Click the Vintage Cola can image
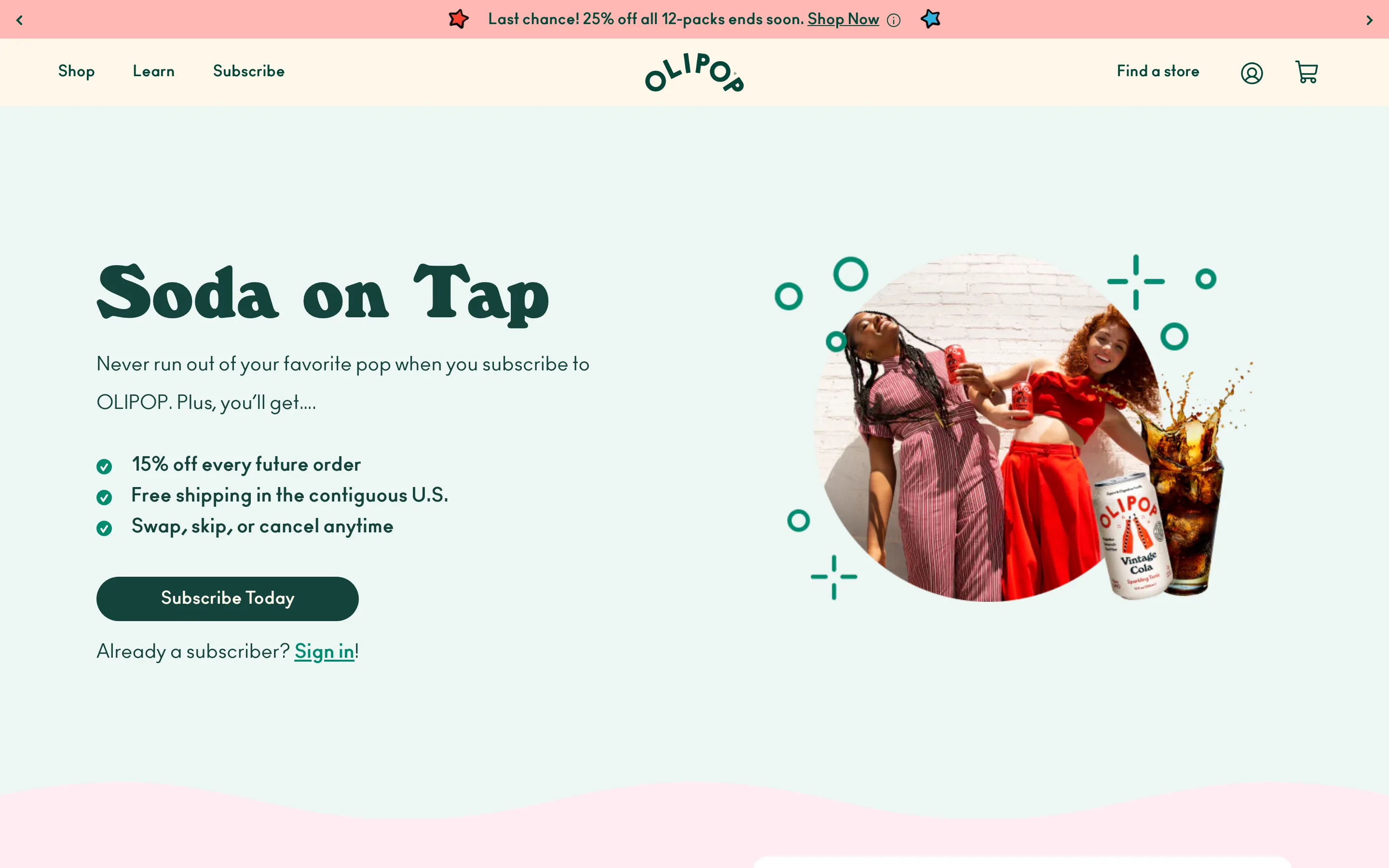This screenshot has width=1389, height=868. [1133, 537]
